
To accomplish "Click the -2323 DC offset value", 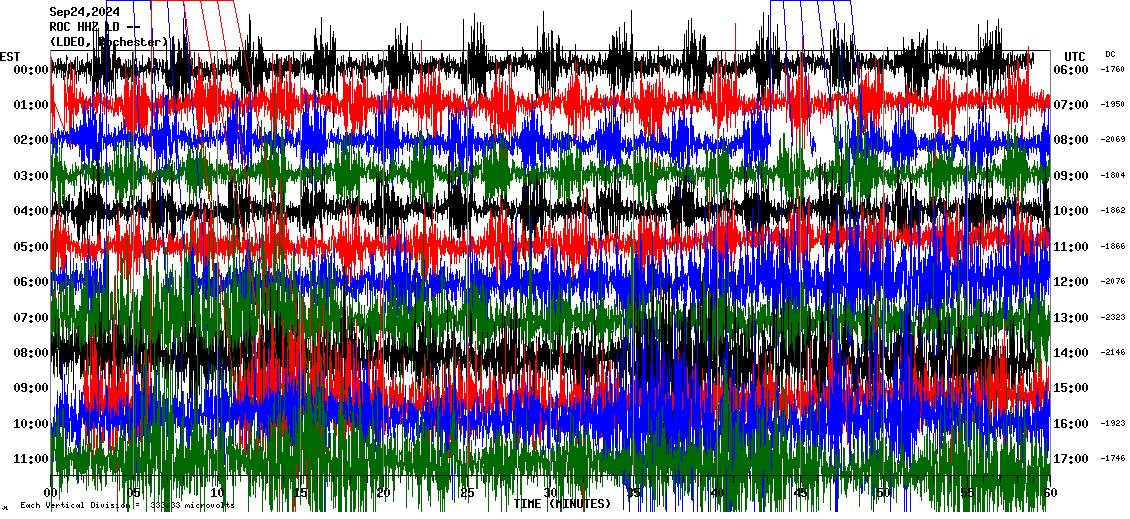I will coord(1113,318).
